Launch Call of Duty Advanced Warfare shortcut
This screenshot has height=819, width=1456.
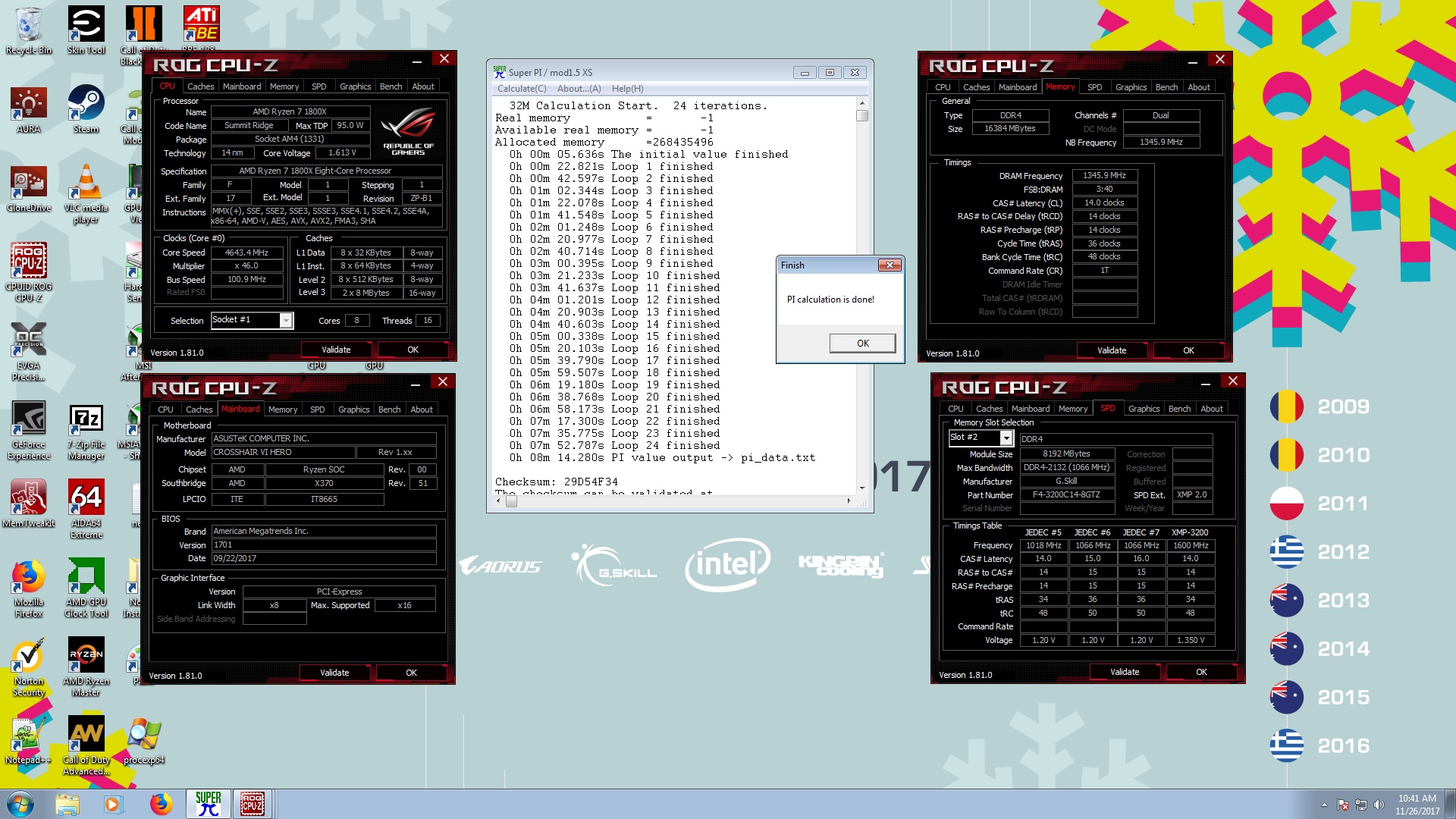click(86, 745)
